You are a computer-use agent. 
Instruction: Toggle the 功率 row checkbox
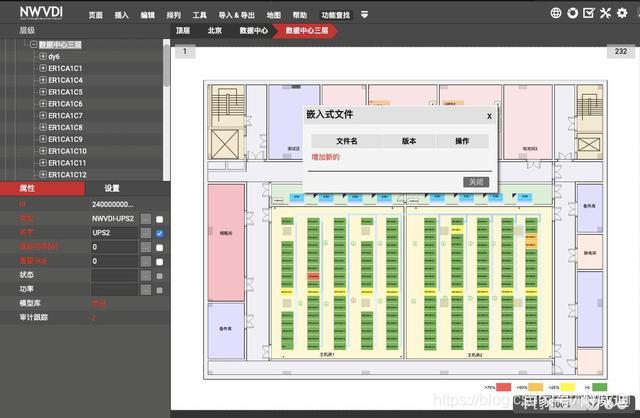pos(160,290)
